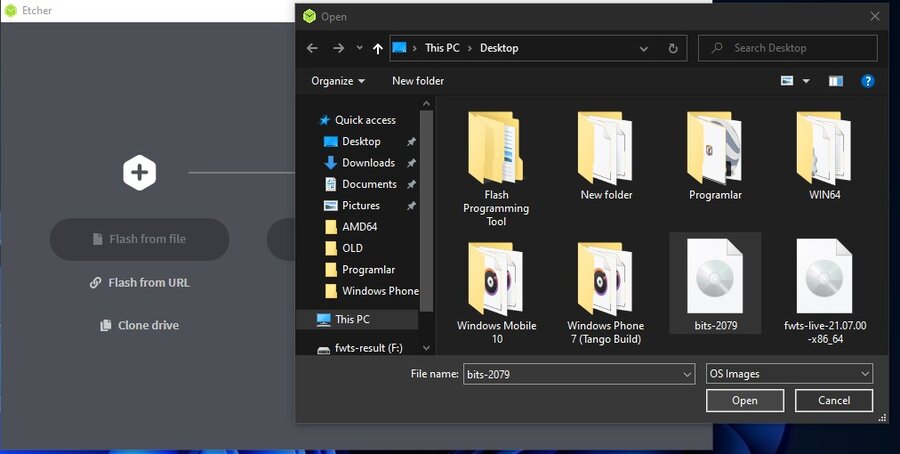Expand the File name dropdown arrow
The image size is (900, 454).
[x=687, y=375]
